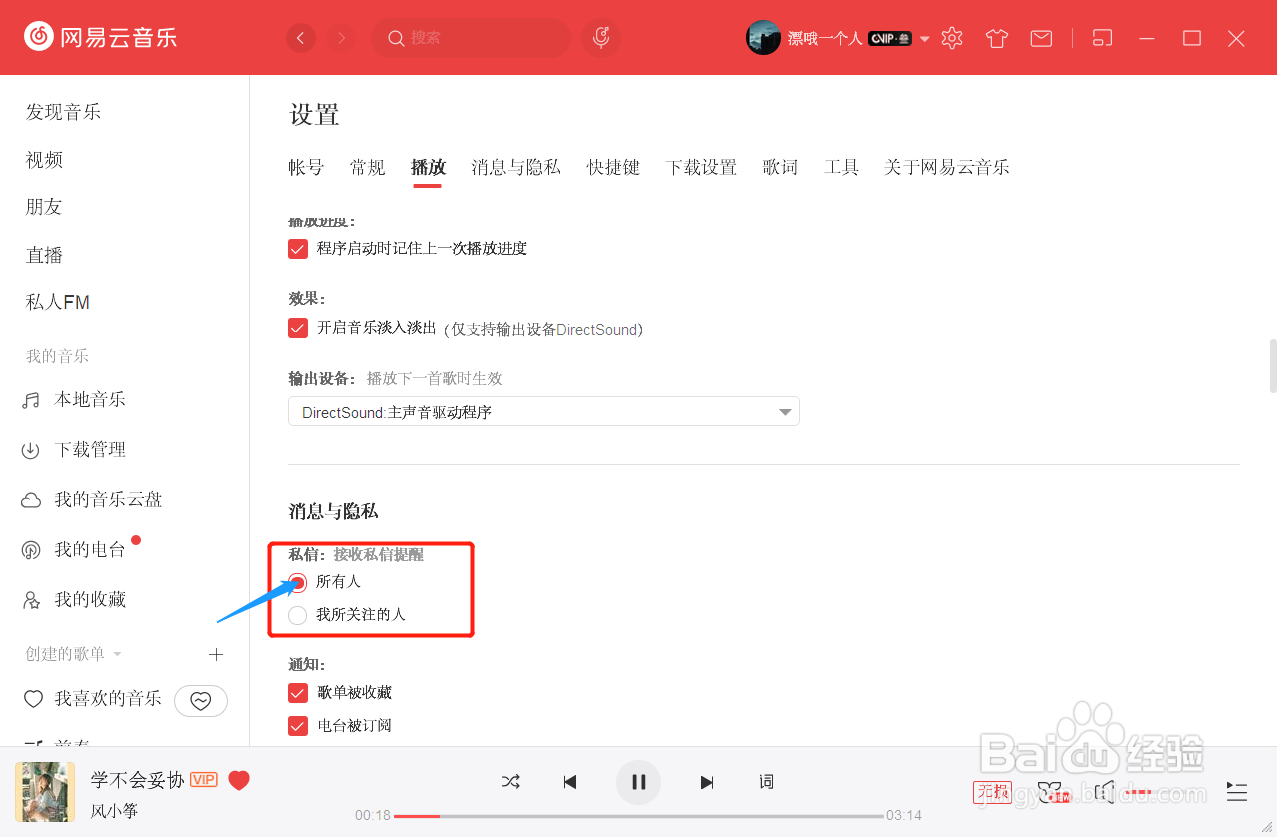
Task: Uncheck the 电台被订阅 notification
Action: point(298,725)
